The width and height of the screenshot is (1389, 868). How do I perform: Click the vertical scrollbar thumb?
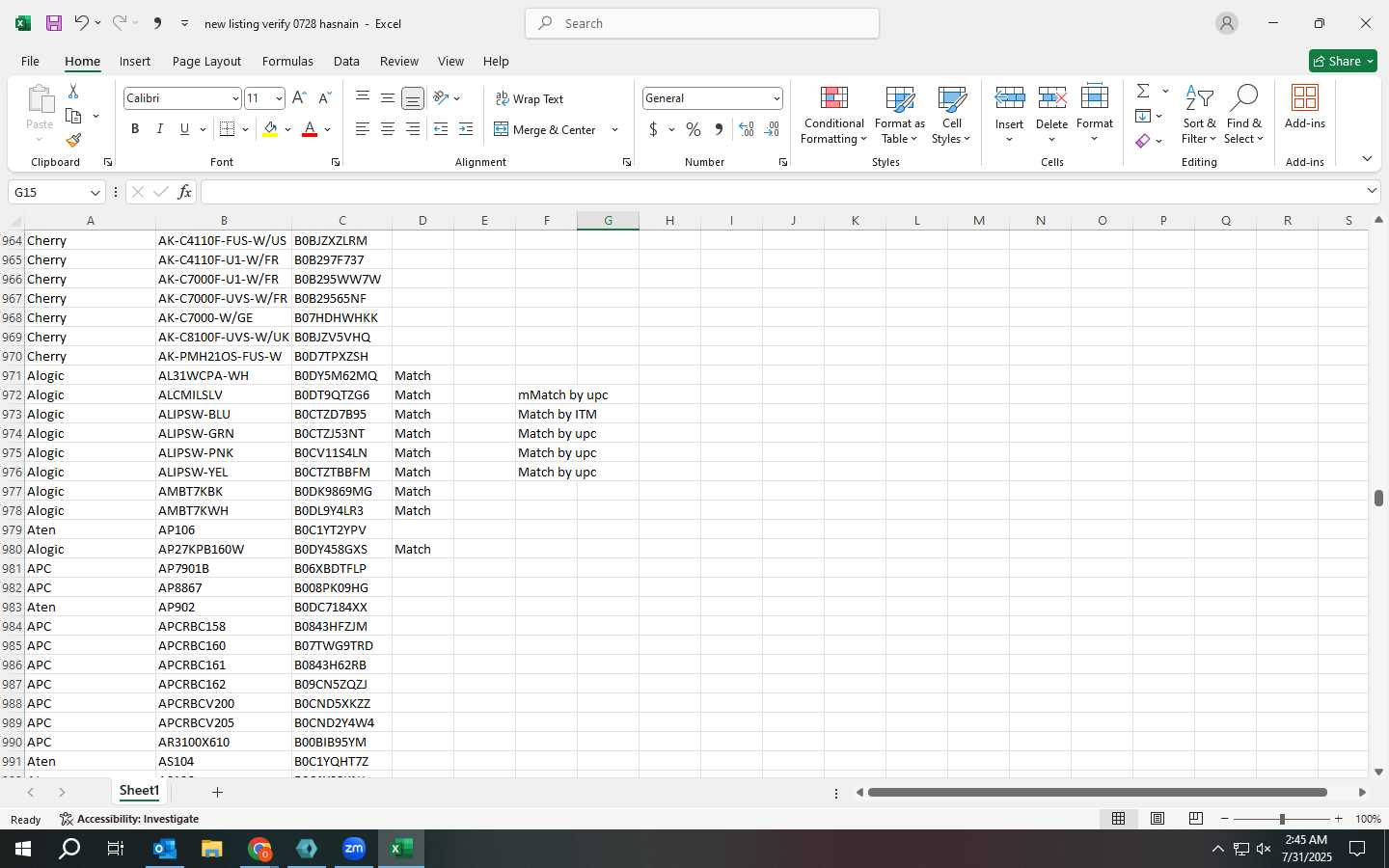click(x=1378, y=498)
